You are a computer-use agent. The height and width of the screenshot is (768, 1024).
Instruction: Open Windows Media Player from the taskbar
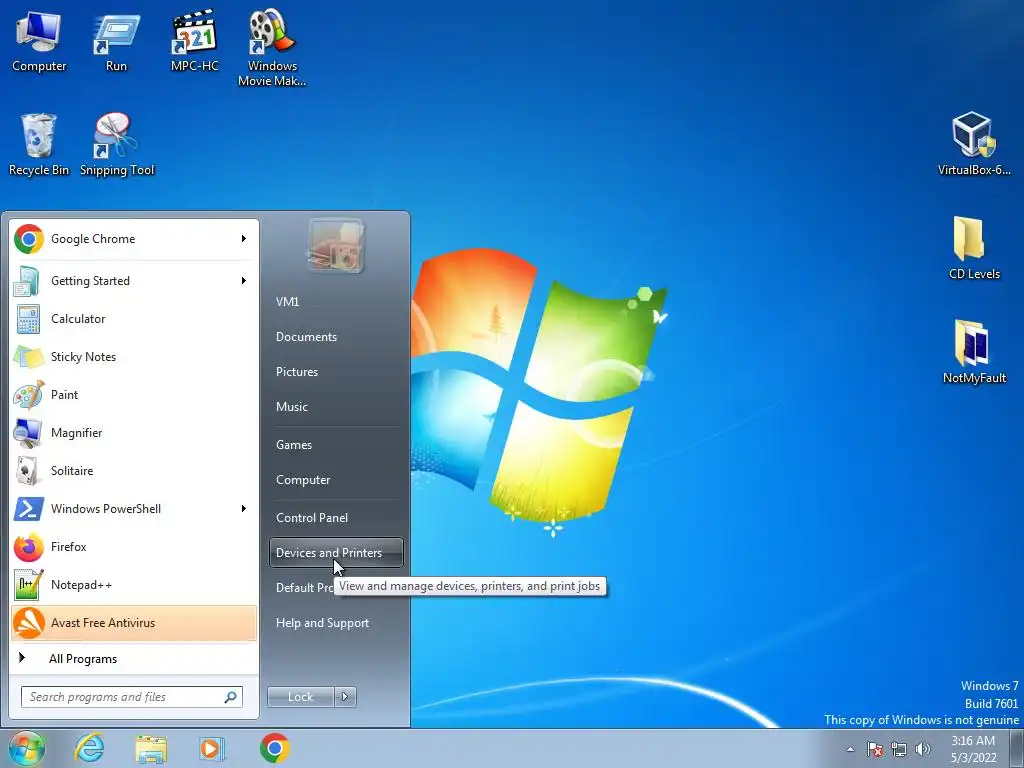212,748
